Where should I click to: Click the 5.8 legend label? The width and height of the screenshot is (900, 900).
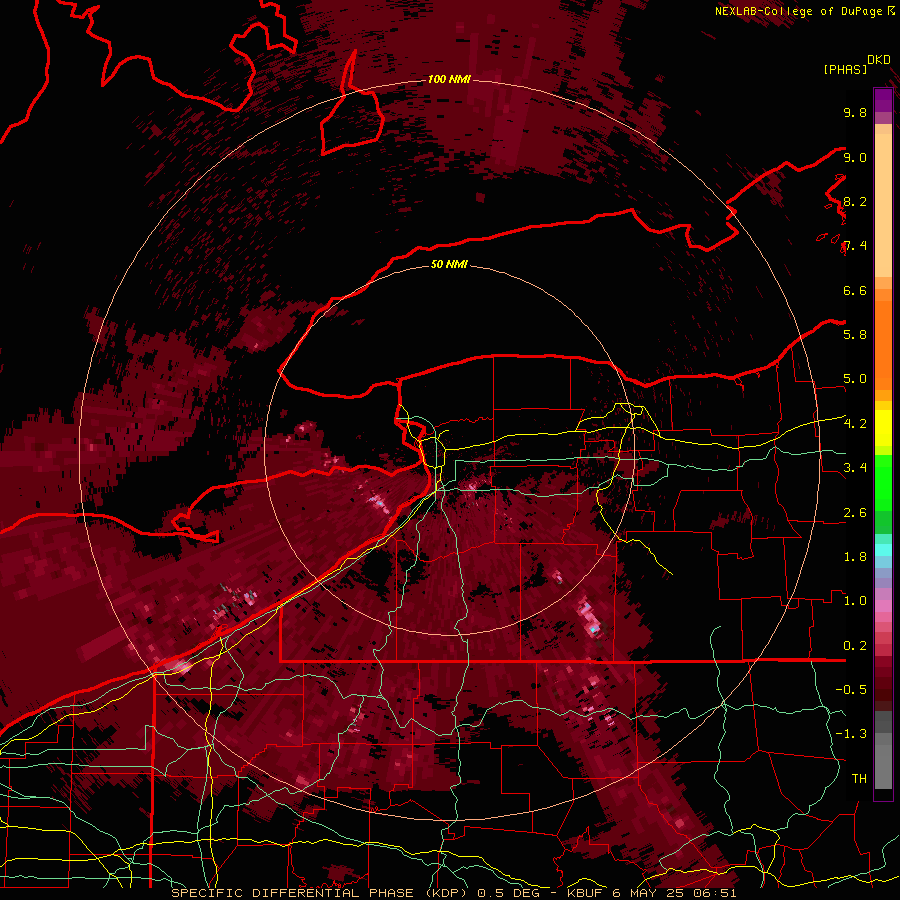855,335
